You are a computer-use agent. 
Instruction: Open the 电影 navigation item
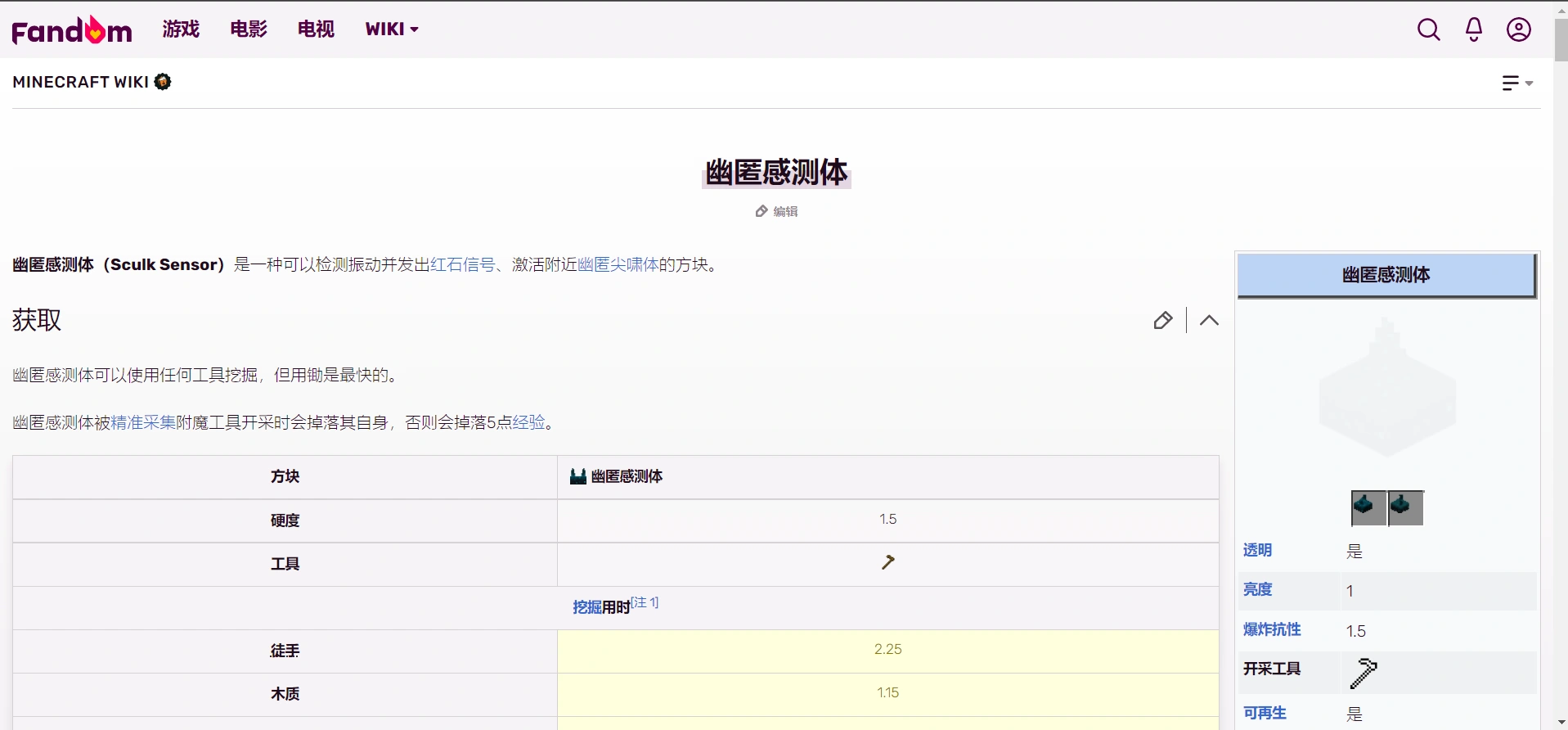point(249,29)
